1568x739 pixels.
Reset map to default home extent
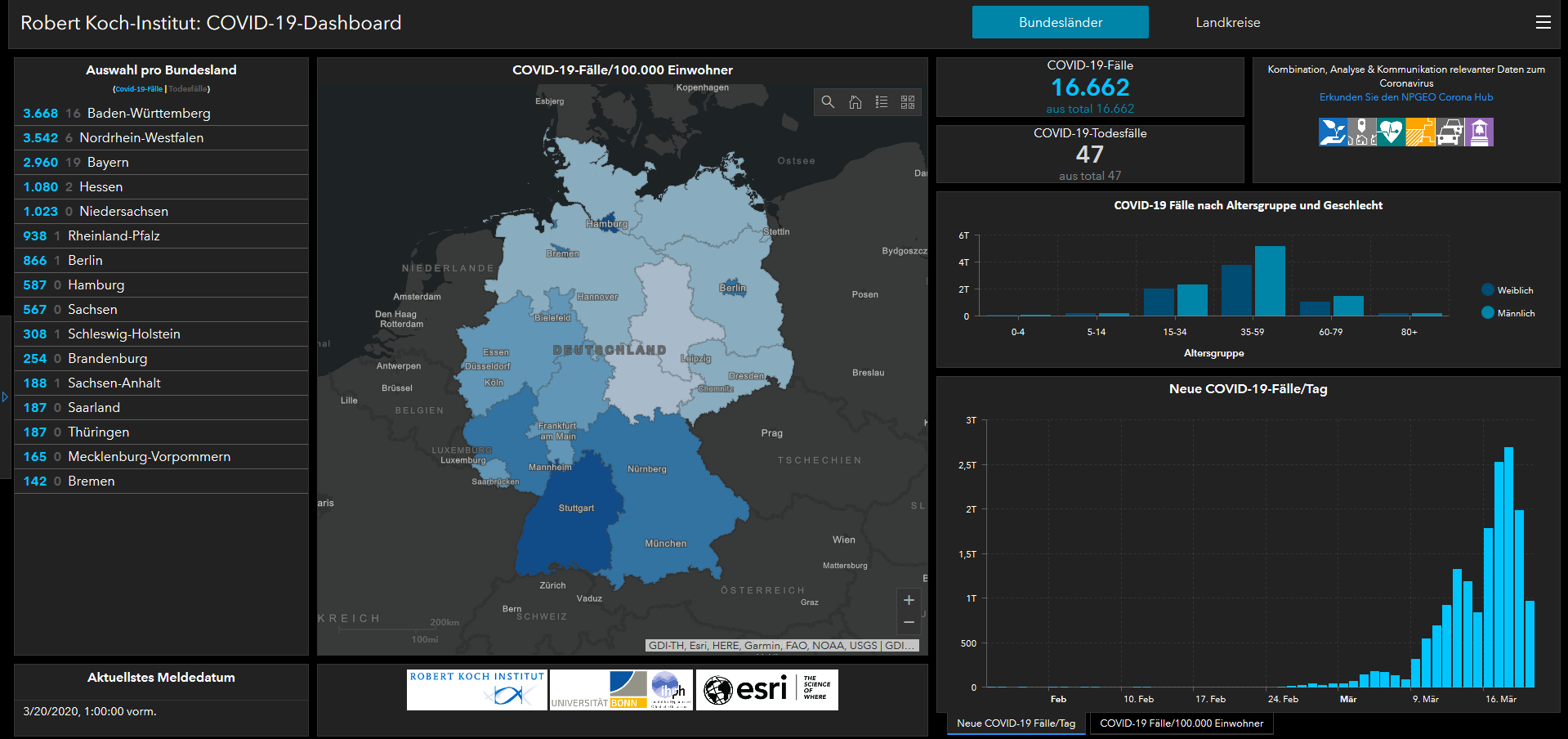[855, 102]
